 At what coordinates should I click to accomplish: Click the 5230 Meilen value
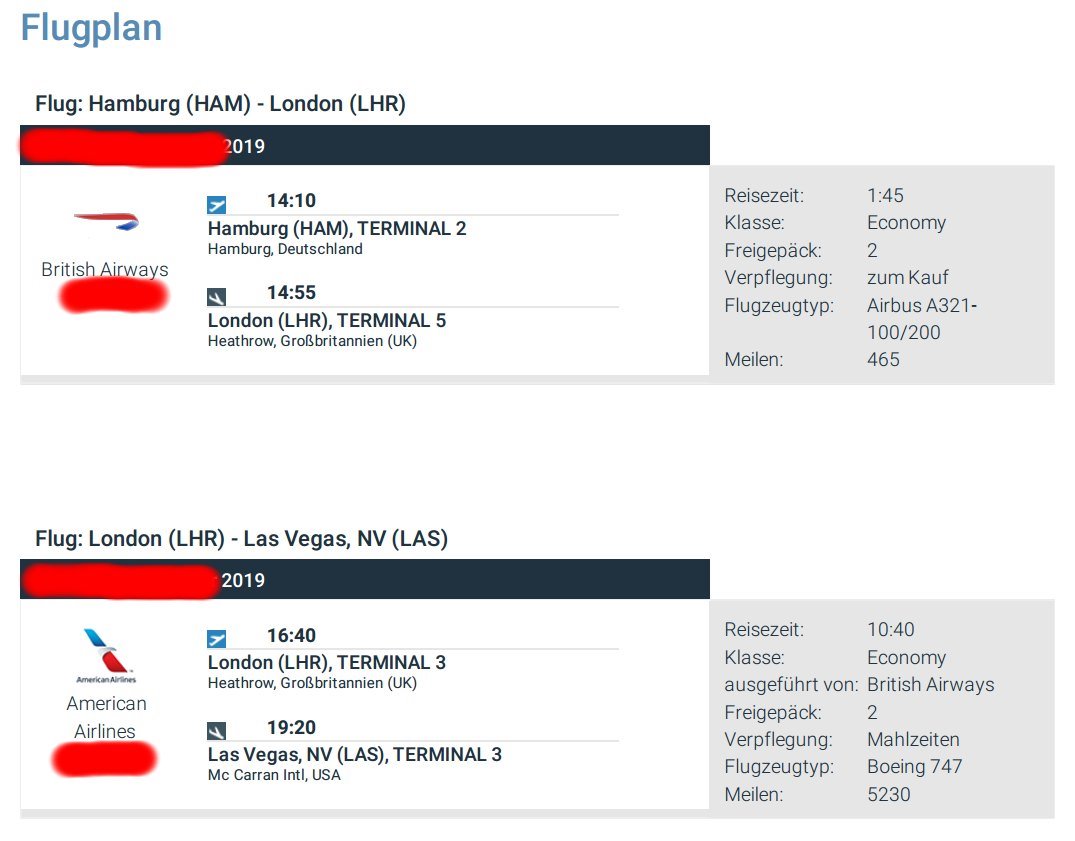coord(888,795)
